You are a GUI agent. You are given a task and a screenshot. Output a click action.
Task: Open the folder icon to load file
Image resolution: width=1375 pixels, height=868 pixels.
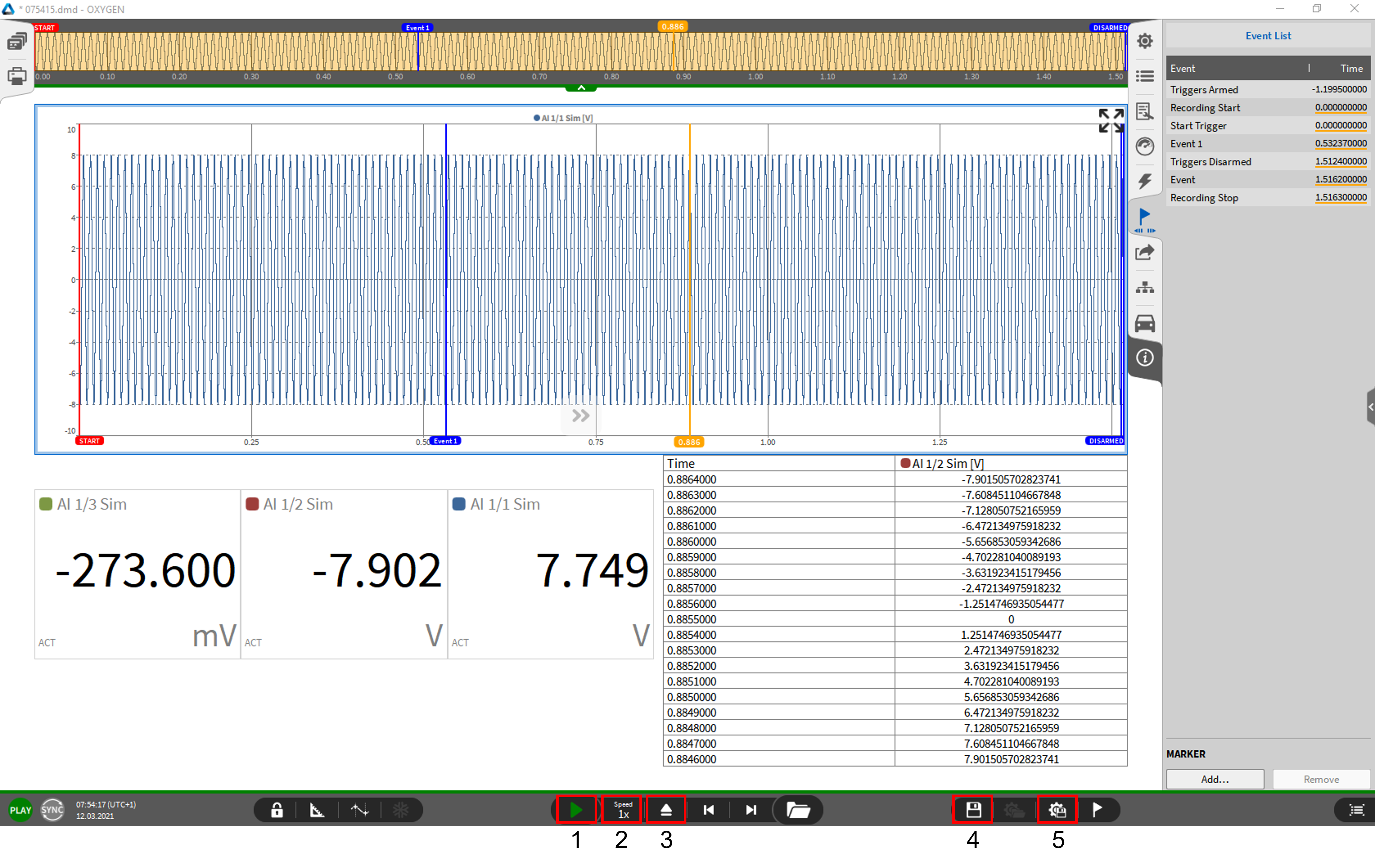tap(798, 809)
